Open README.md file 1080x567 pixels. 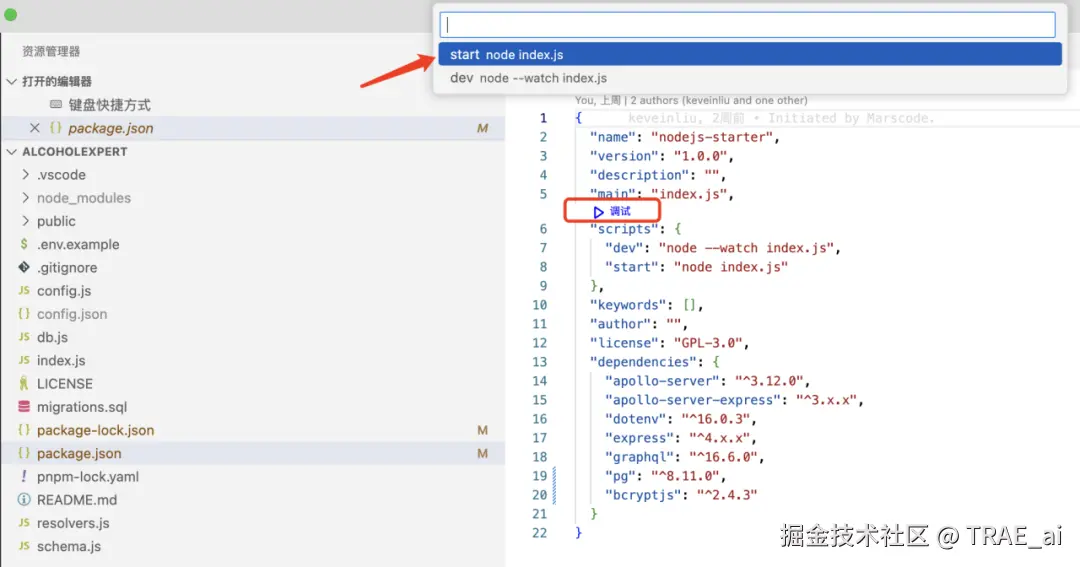tap(76, 500)
